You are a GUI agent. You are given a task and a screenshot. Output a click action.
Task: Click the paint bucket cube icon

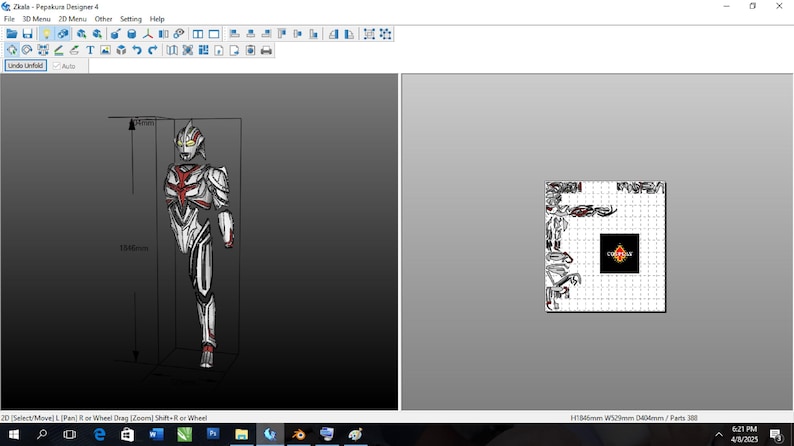(x=115, y=34)
